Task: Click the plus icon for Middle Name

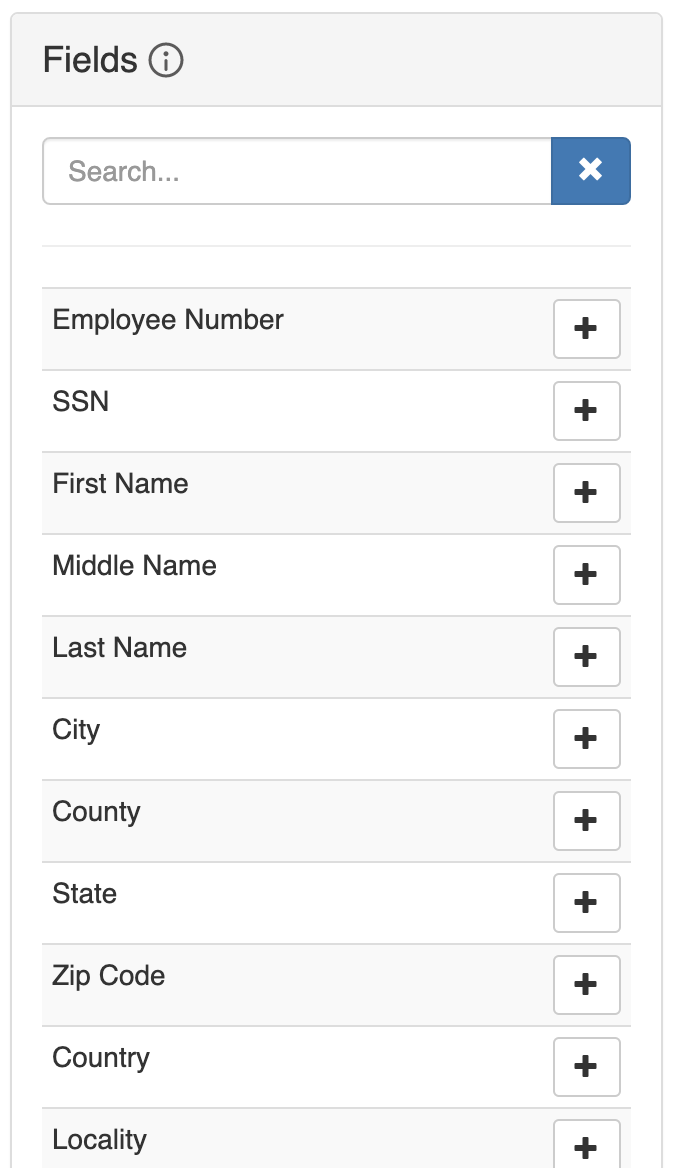Action: (x=586, y=575)
